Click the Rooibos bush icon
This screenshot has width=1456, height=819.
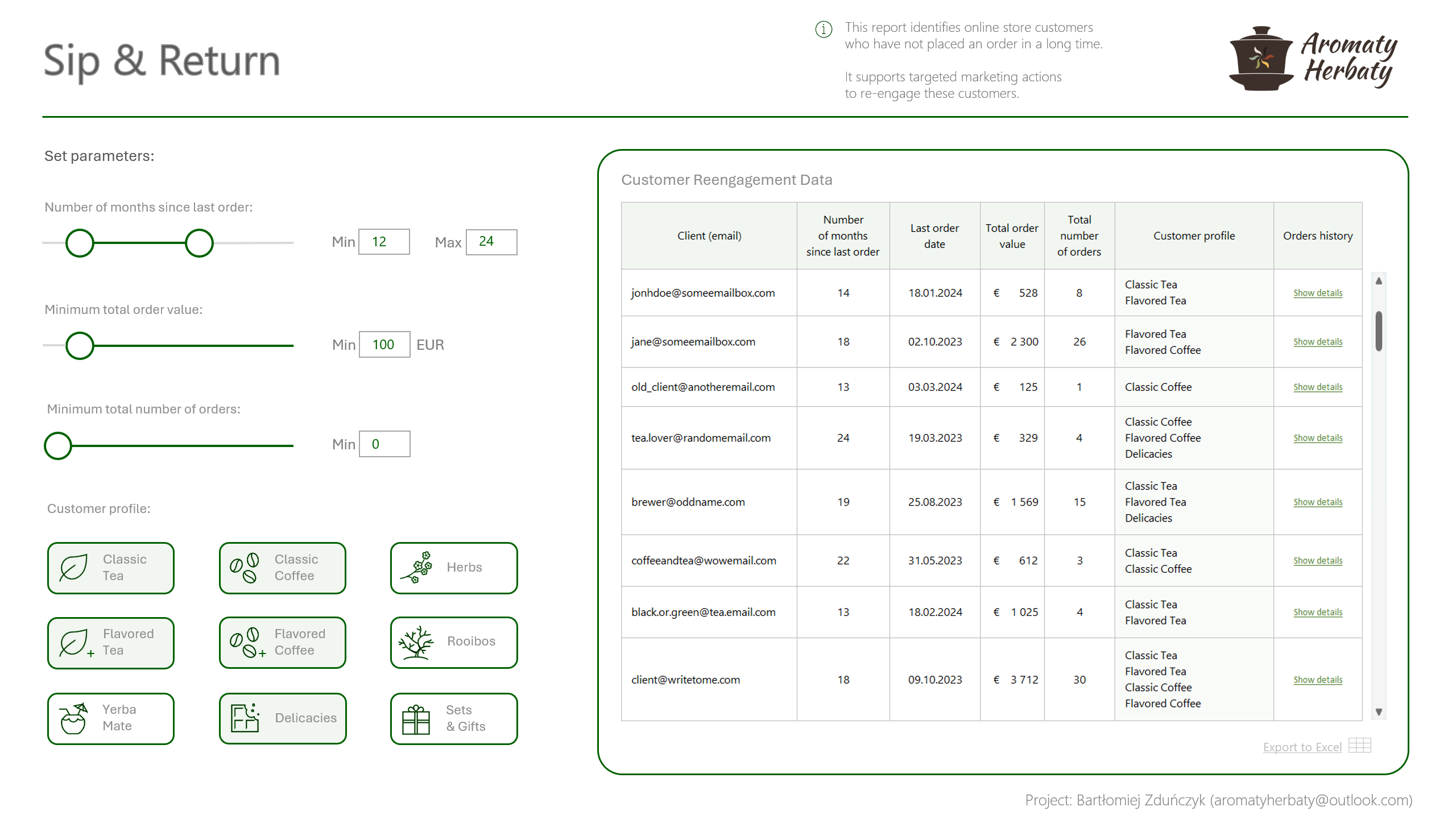point(416,642)
